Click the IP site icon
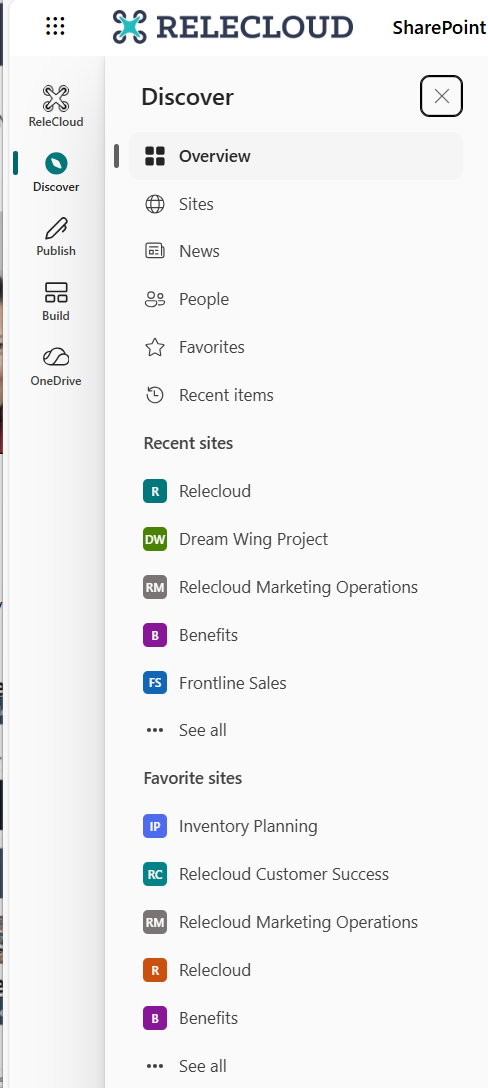 pyautogui.click(x=155, y=826)
